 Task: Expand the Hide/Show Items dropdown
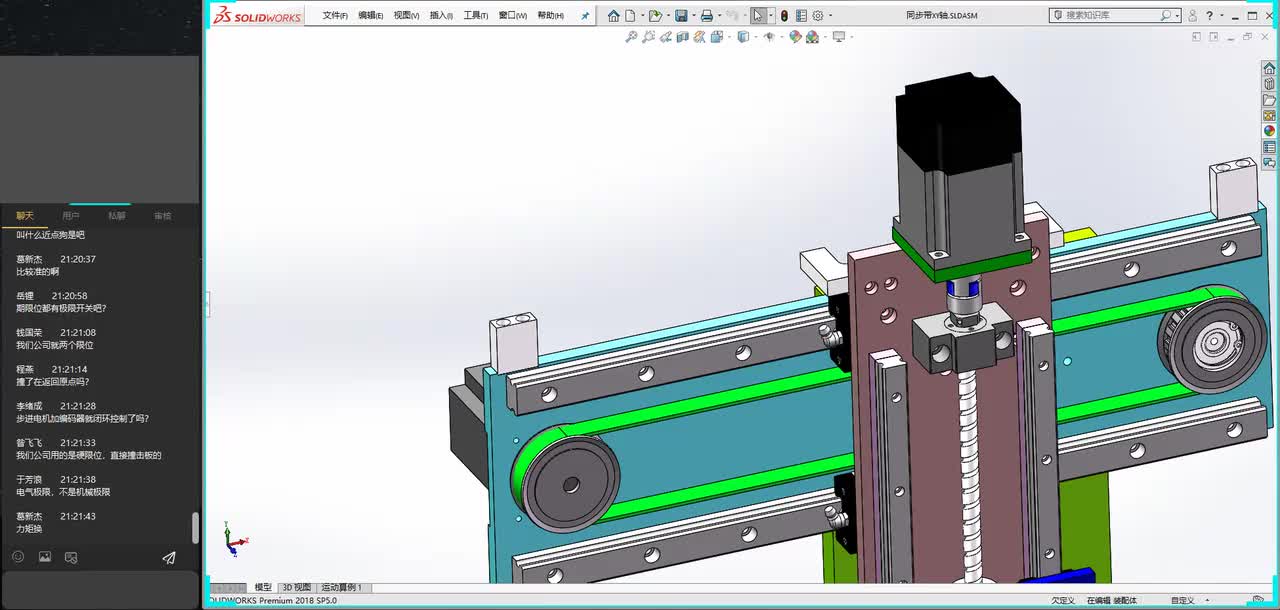coord(779,37)
